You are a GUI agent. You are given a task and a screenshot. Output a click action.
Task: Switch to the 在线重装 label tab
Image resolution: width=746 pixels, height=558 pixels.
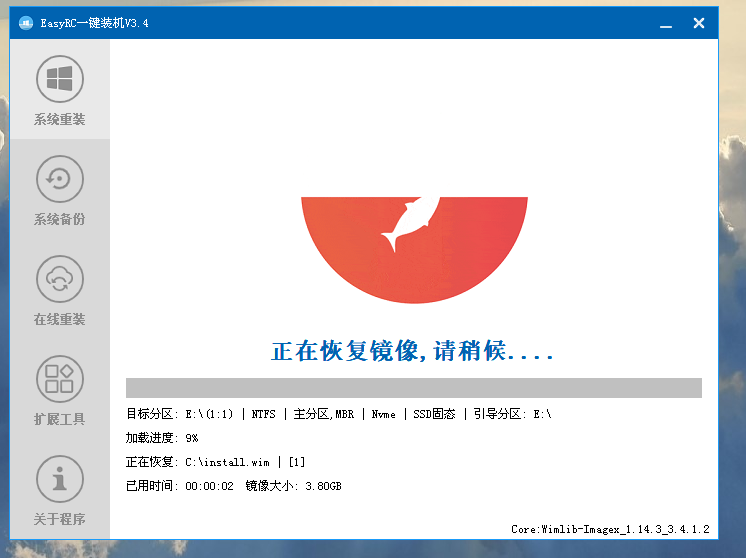[59, 319]
